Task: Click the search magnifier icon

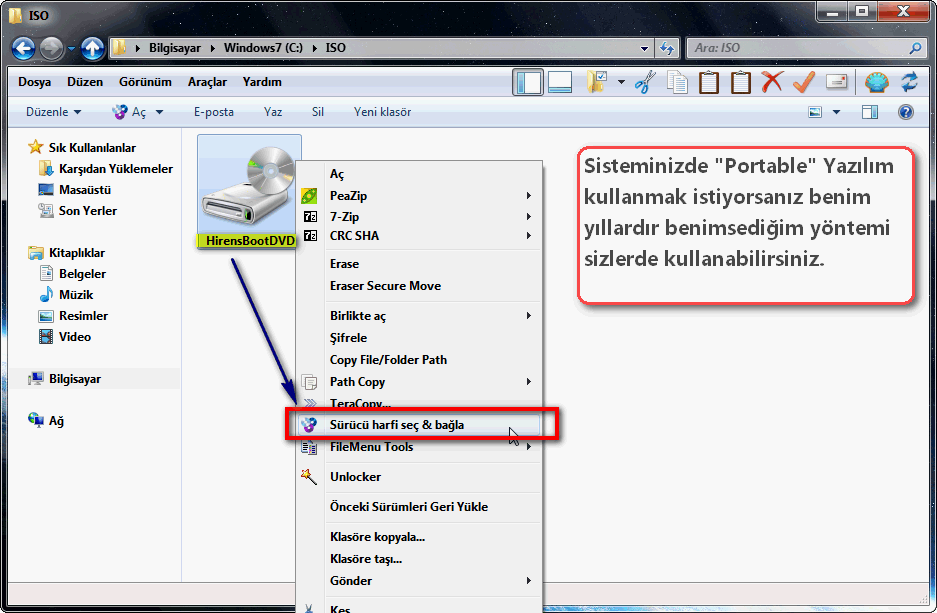Action: [915, 48]
